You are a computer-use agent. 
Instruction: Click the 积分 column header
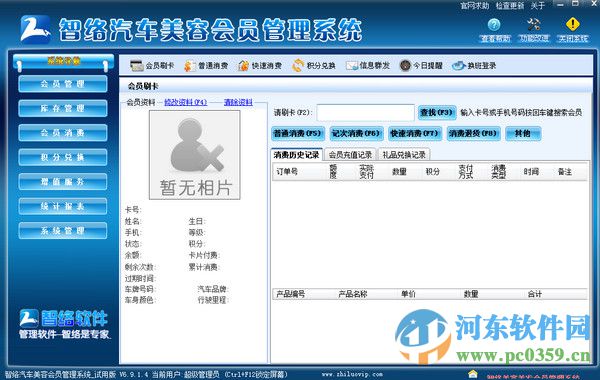click(433, 172)
